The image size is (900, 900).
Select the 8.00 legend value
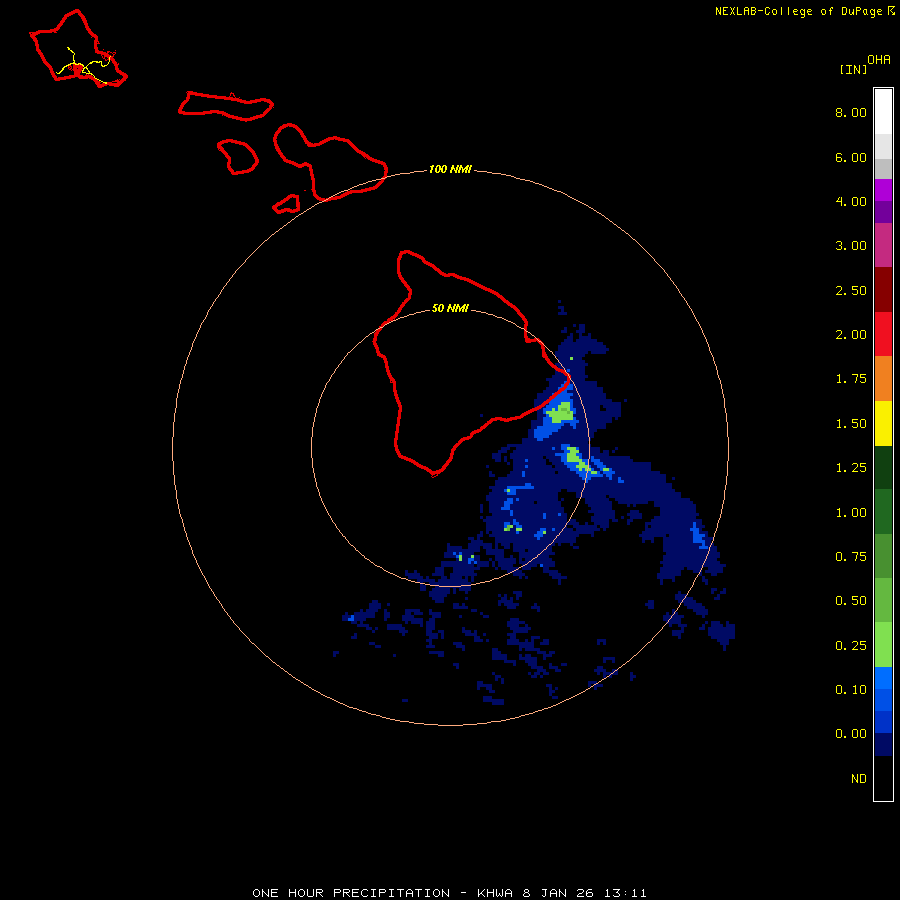[x=851, y=112]
